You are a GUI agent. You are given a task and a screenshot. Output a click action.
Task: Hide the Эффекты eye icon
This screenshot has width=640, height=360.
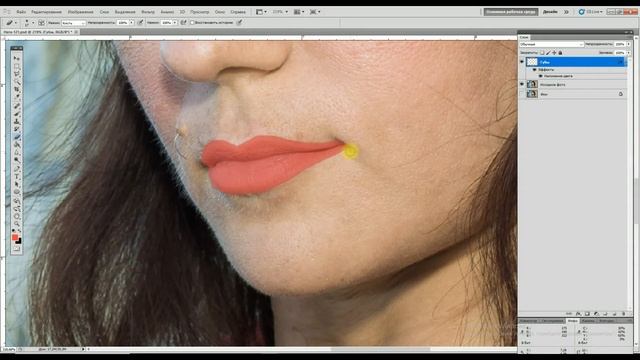pyautogui.click(x=534, y=70)
